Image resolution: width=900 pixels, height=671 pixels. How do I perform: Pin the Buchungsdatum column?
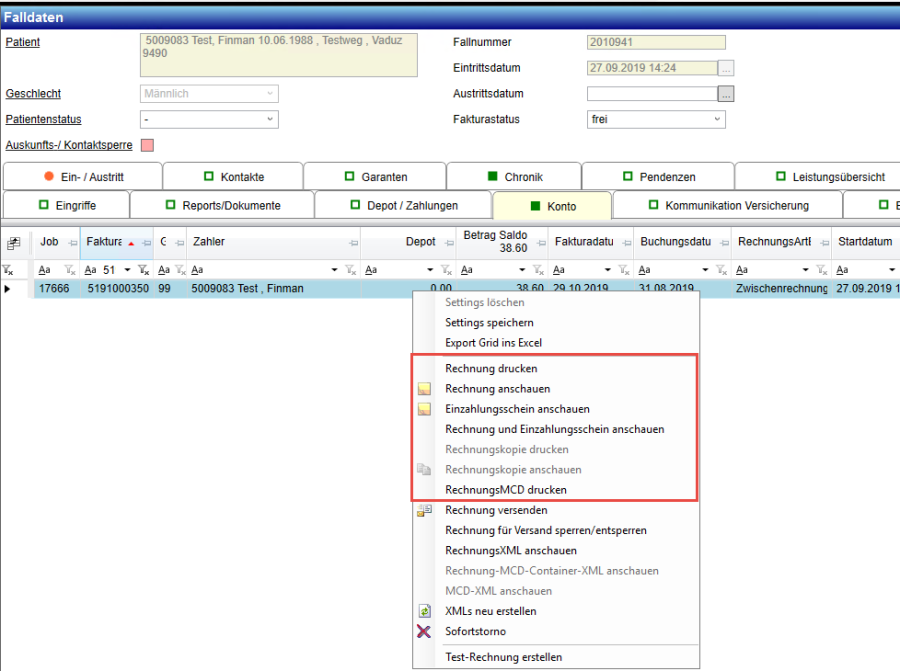(x=724, y=243)
